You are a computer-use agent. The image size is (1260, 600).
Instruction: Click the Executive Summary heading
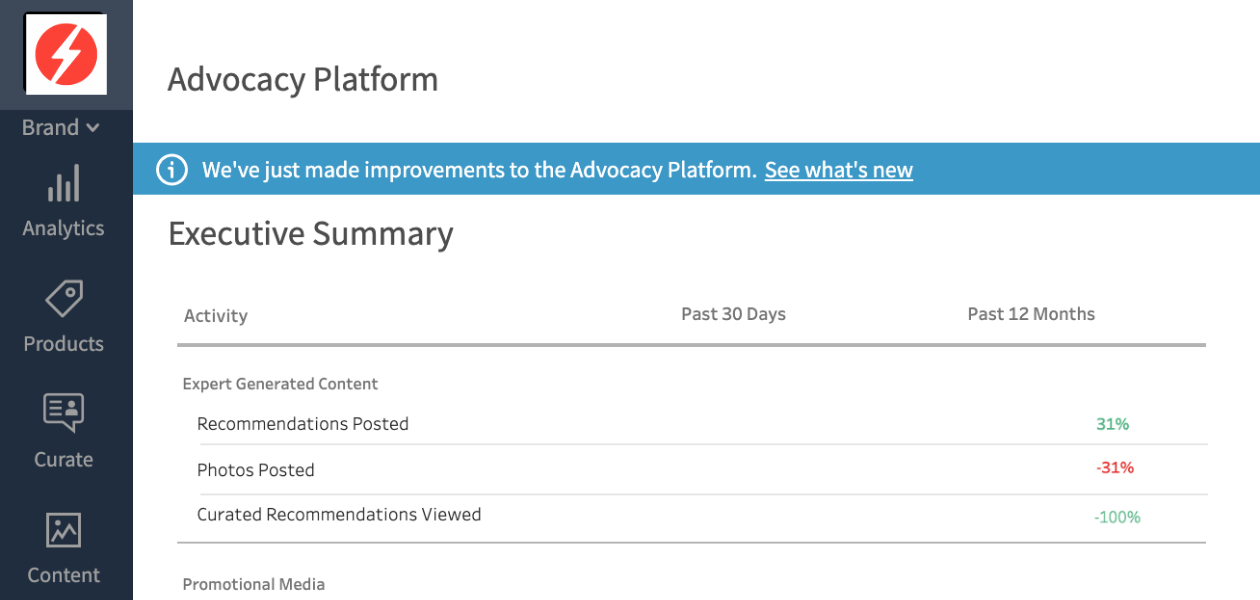(x=311, y=233)
